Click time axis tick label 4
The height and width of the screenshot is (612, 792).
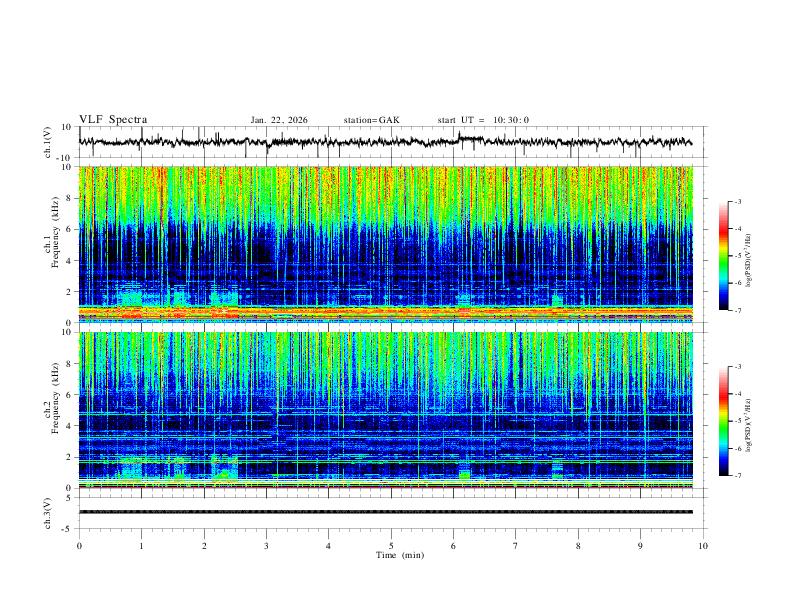tap(329, 546)
